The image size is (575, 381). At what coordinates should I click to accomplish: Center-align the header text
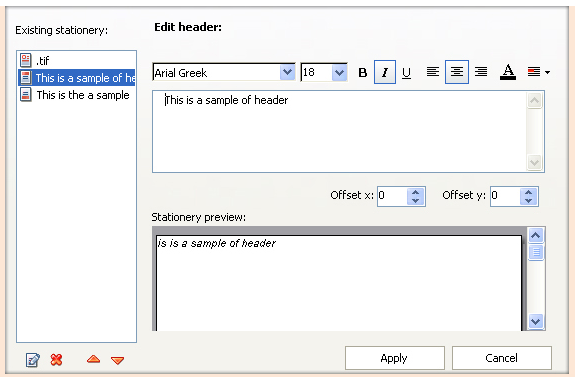[457, 72]
